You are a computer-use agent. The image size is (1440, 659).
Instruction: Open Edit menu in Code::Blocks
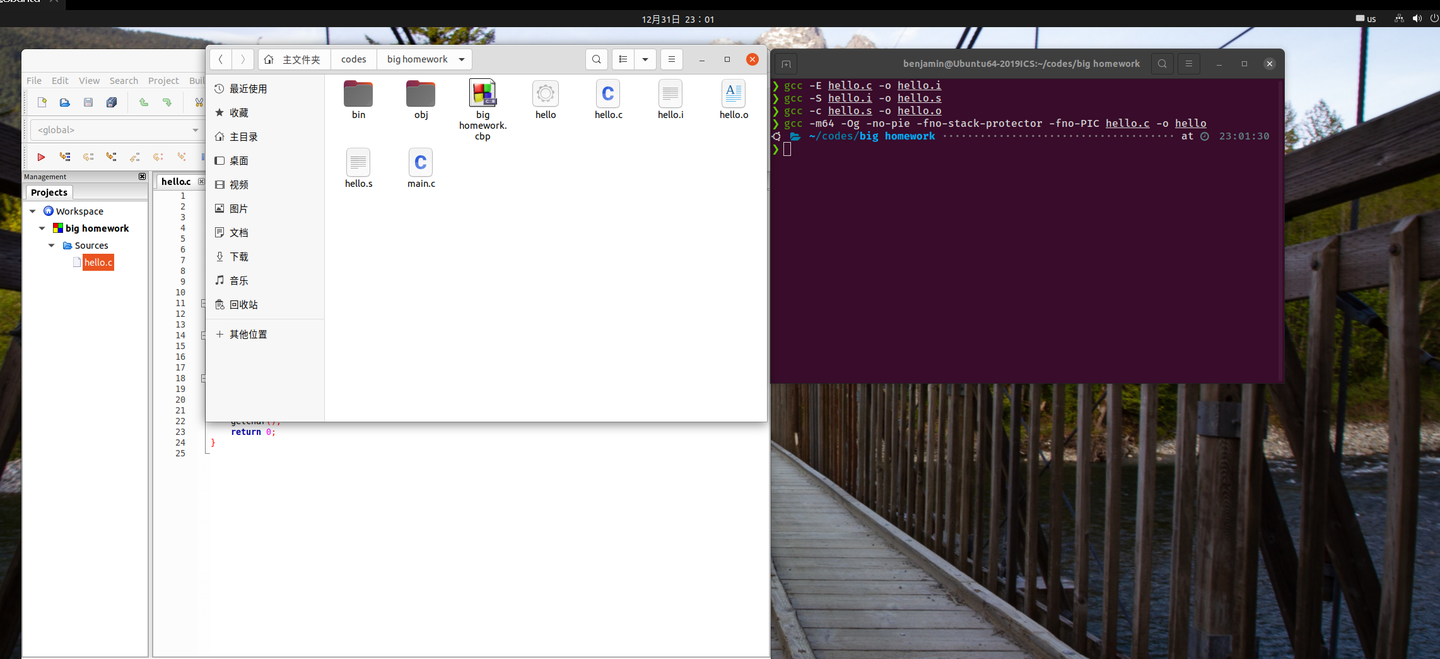click(x=60, y=81)
